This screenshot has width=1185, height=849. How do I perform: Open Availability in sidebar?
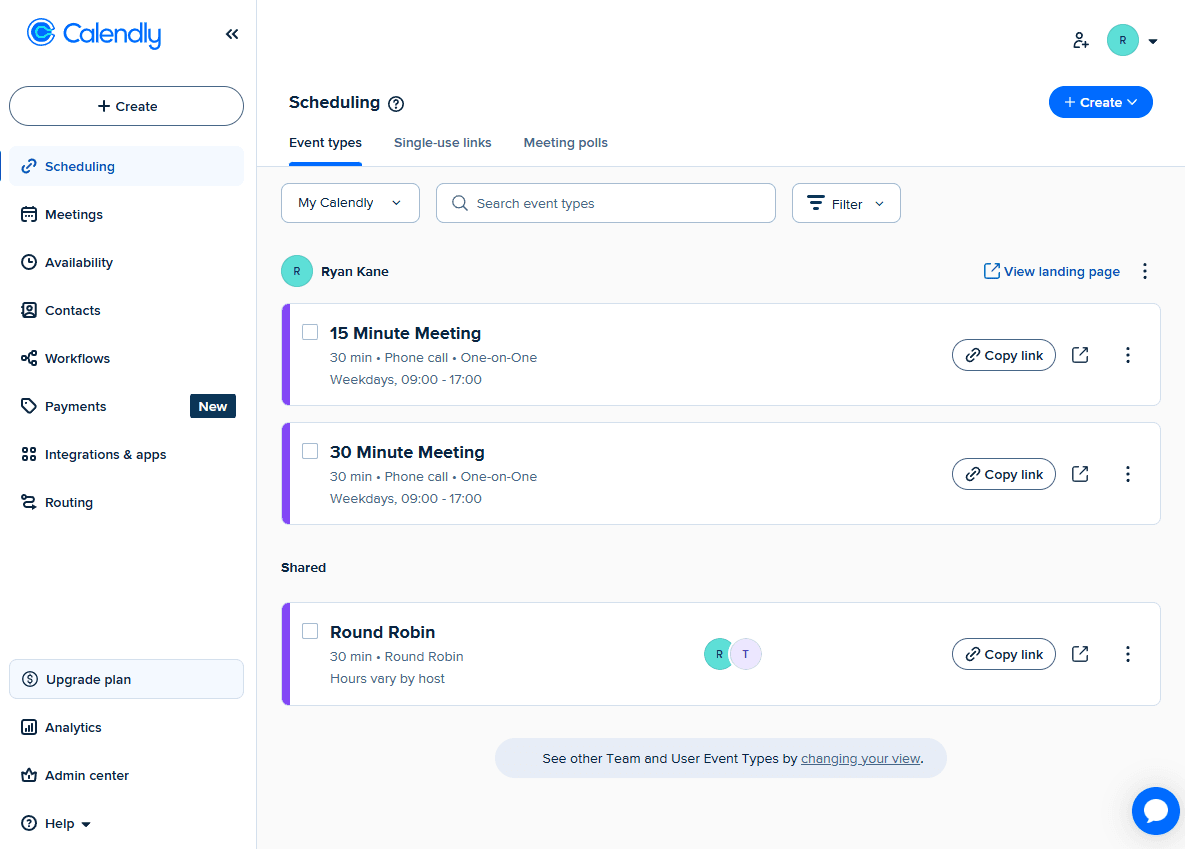tap(126, 262)
